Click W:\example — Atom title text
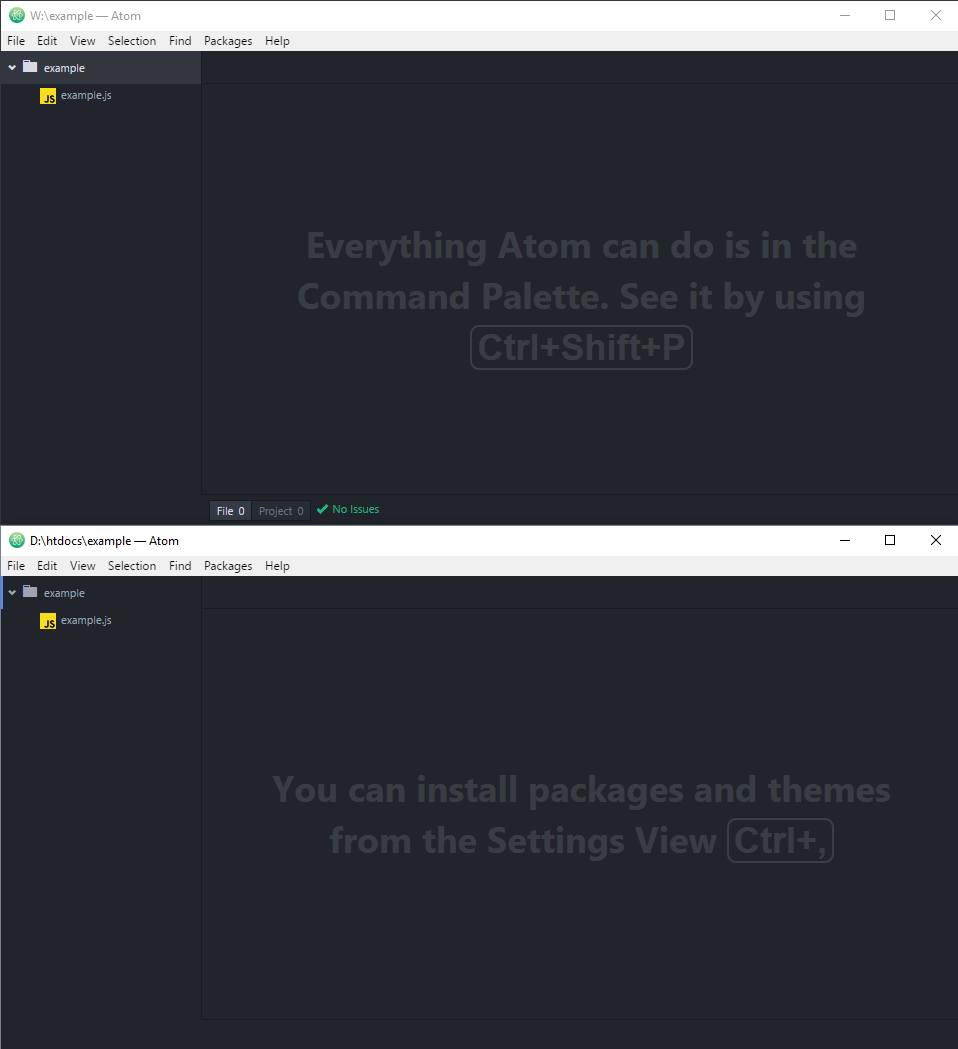Image resolution: width=958 pixels, height=1049 pixels. click(x=85, y=16)
